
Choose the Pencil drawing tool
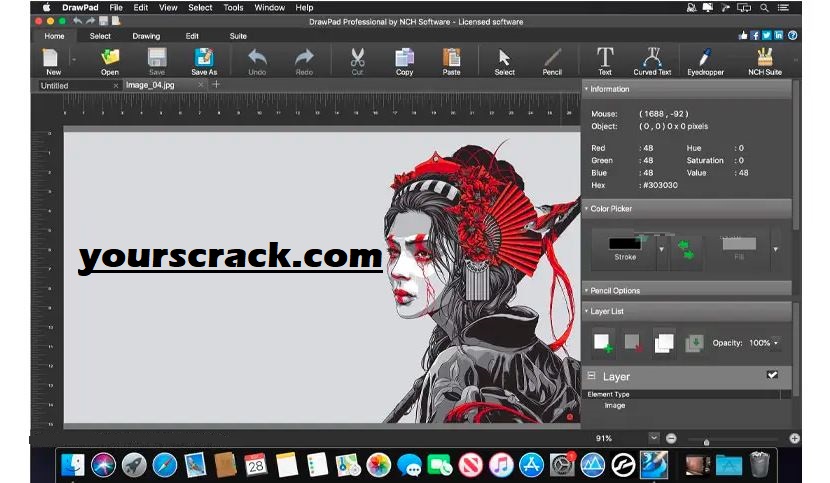pyautogui.click(x=552, y=61)
